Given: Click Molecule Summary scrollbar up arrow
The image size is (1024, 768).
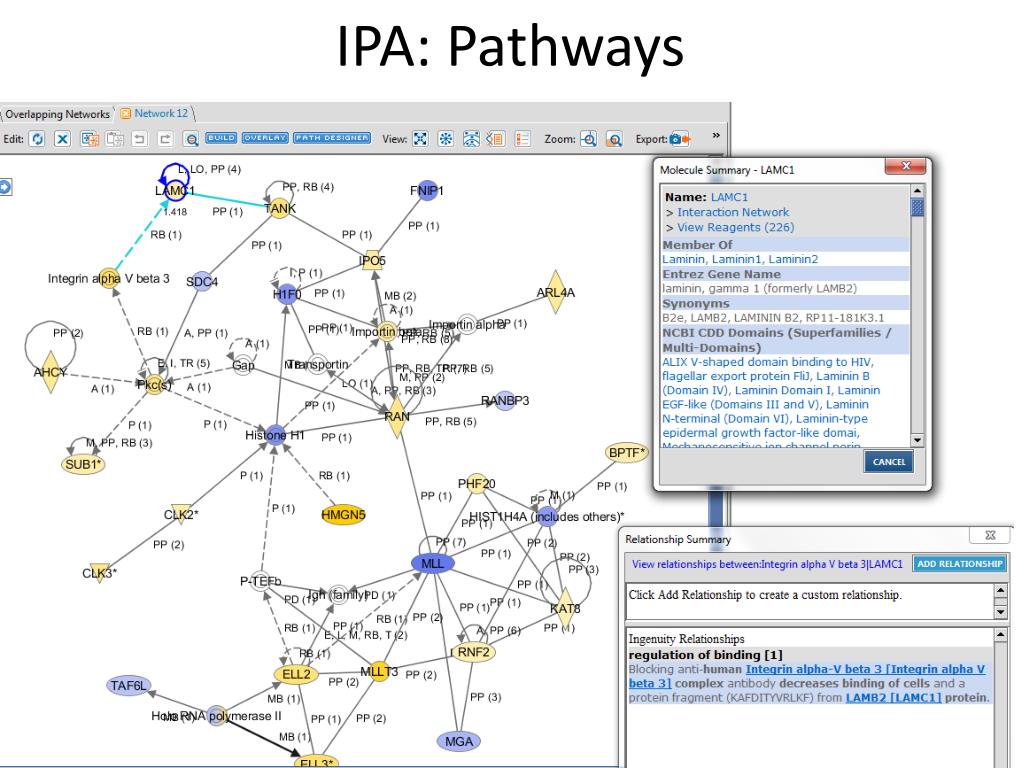Looking at the screenshot, I should (x=917, y=191).
